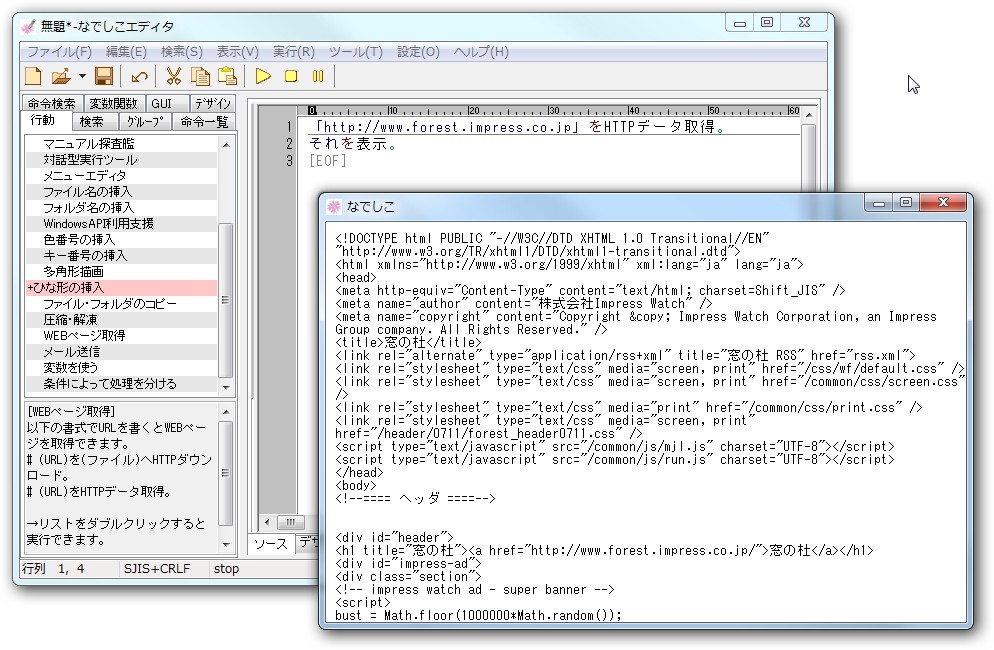Open the ファイル(F) menu
Image resolution: width=994 pixels, height=650 pixels.
pos(59,52)
